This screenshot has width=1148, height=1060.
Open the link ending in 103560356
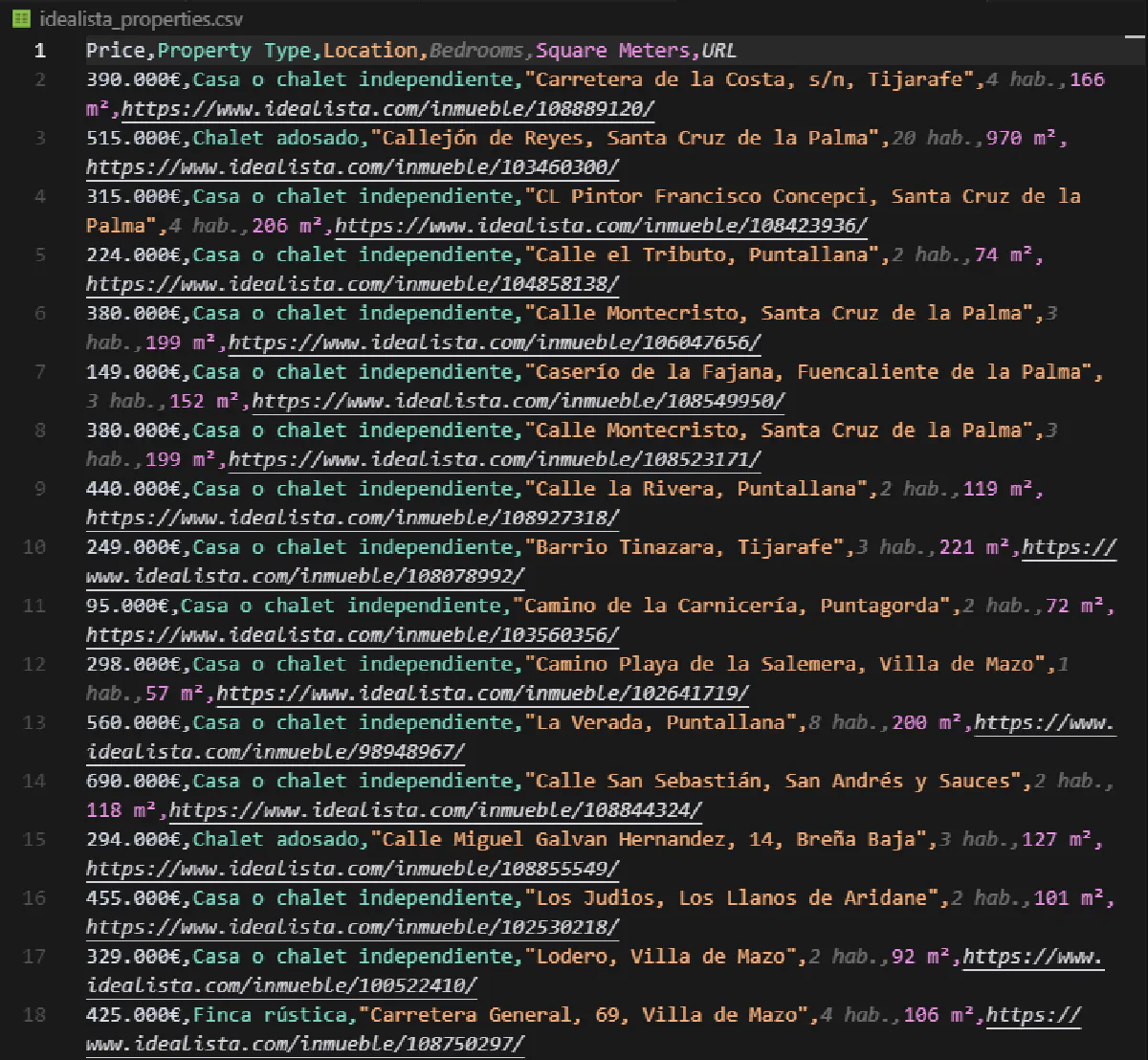point(352,634)
